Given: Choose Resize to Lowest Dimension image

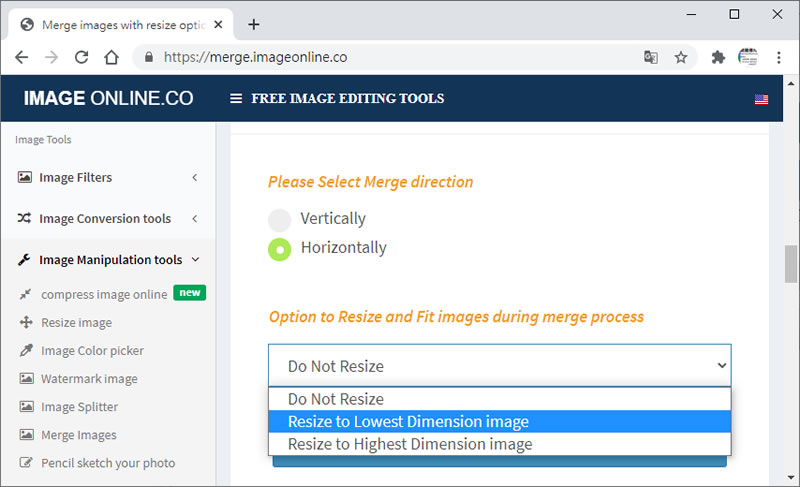Looking at the screenshot, I should (499, 421).
